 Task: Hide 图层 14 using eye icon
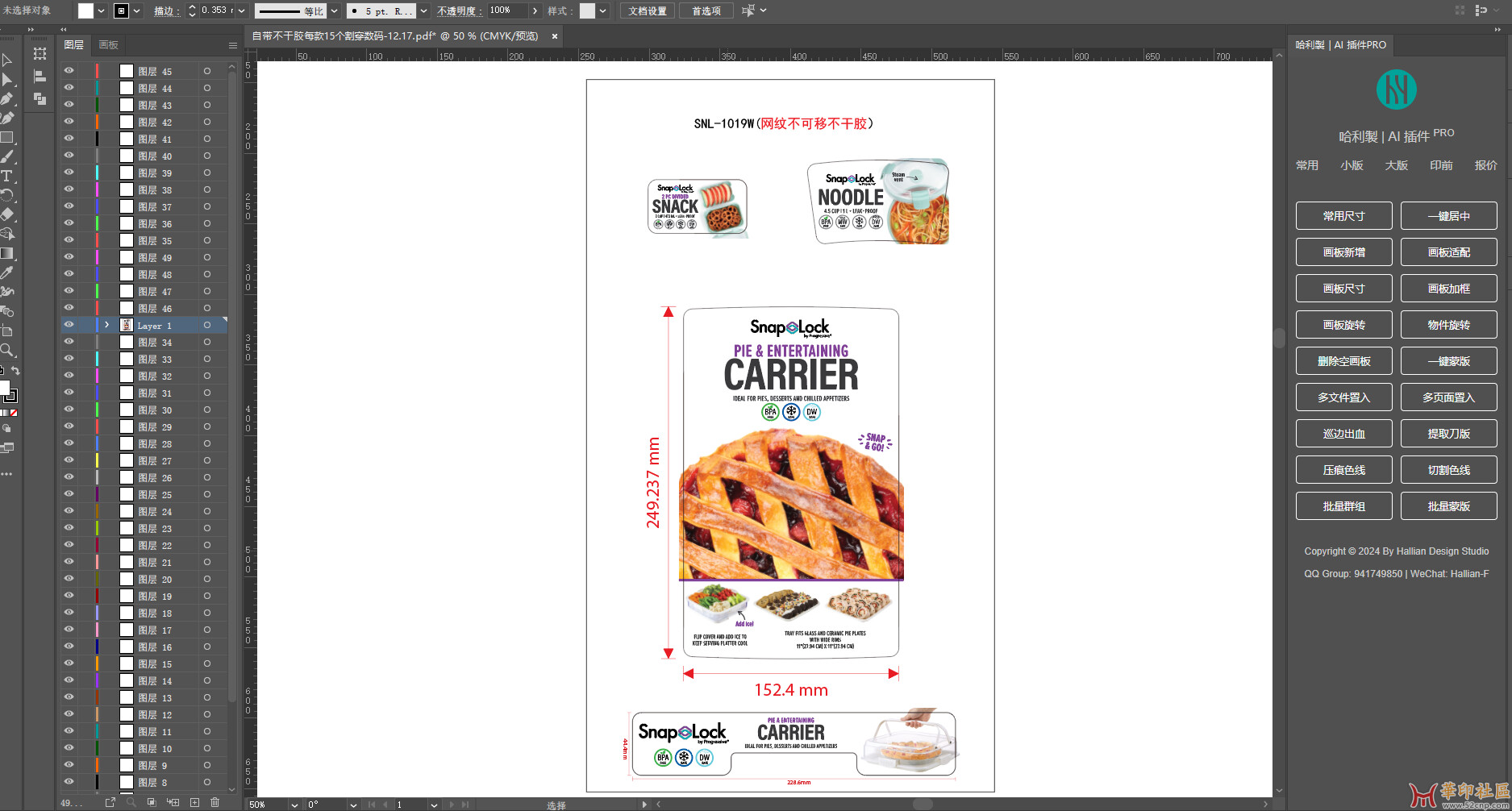[69, 680]
